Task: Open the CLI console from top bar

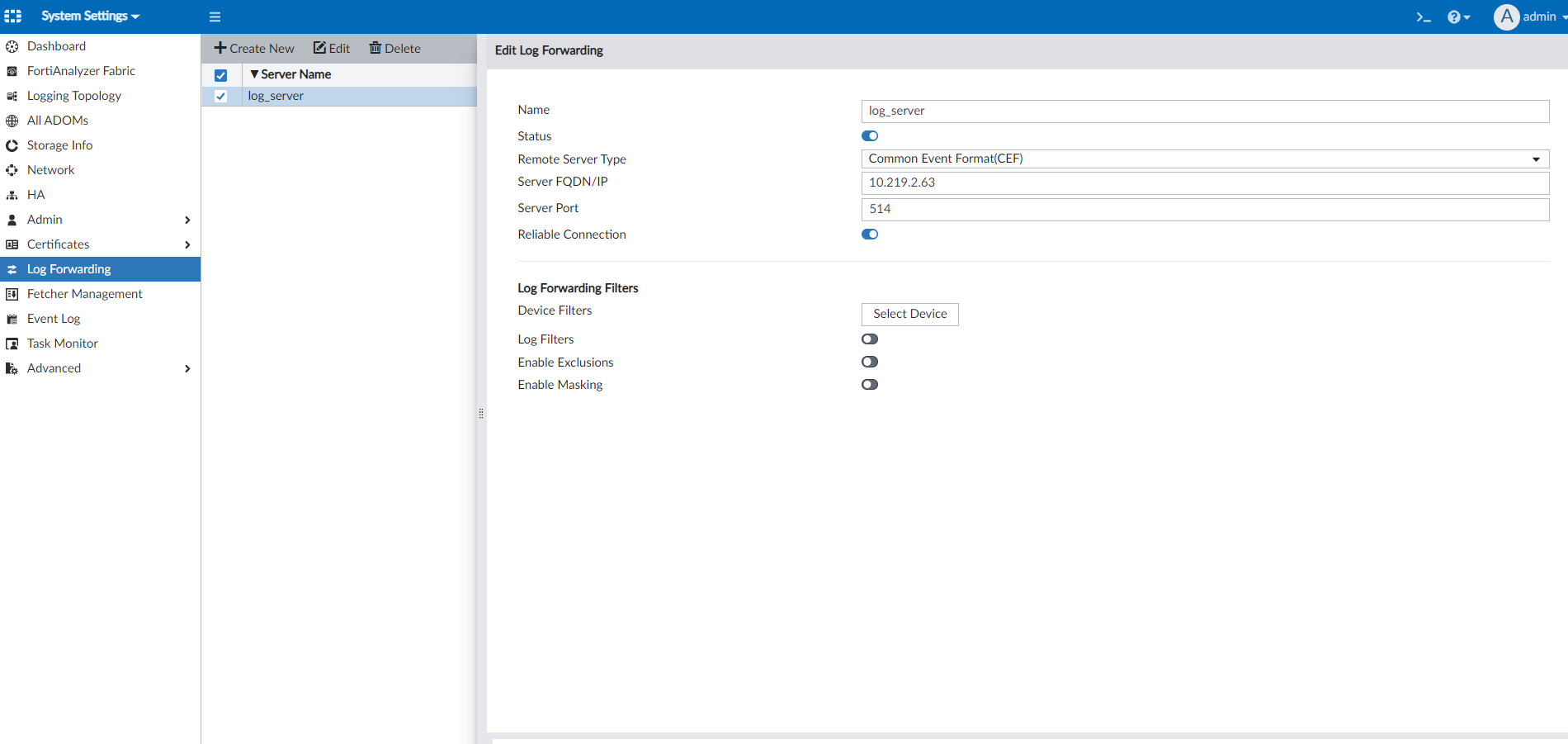Action: click(1423, 17)
